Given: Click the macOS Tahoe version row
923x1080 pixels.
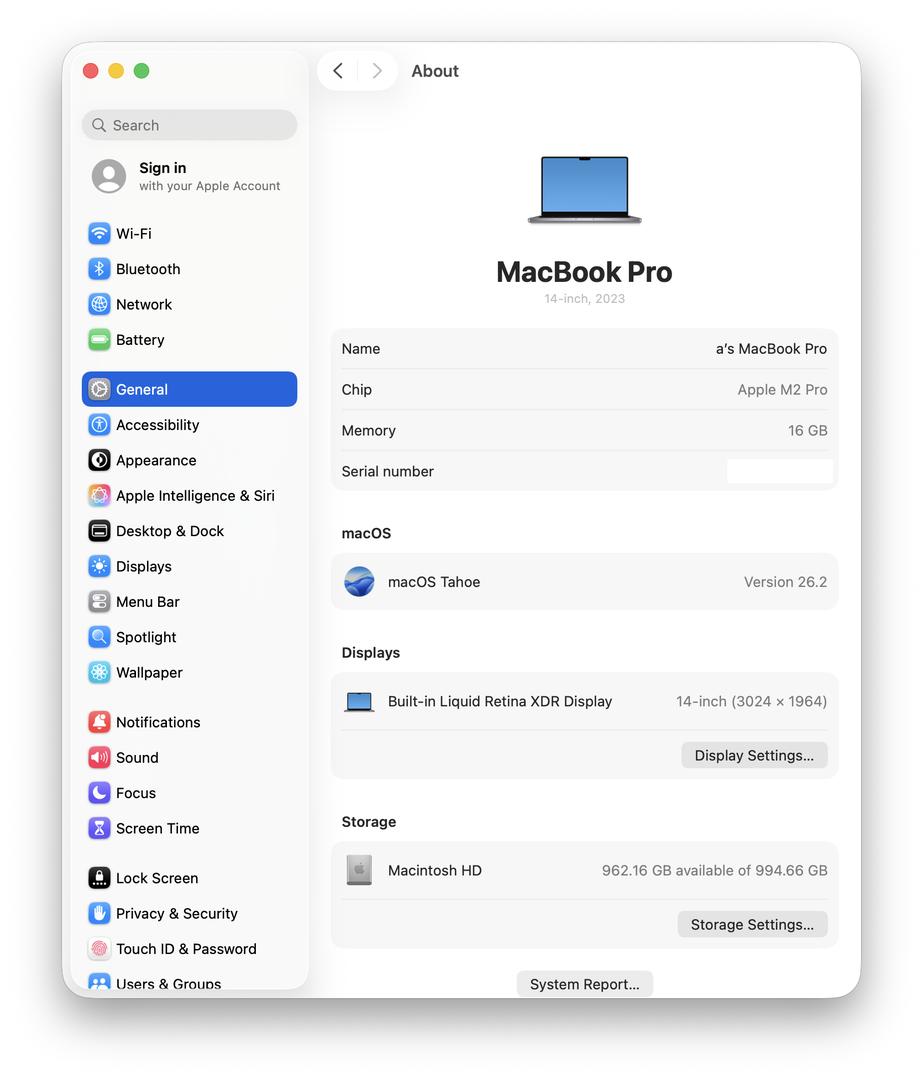Looking at the screenshot, I should [x=585, y=581].
